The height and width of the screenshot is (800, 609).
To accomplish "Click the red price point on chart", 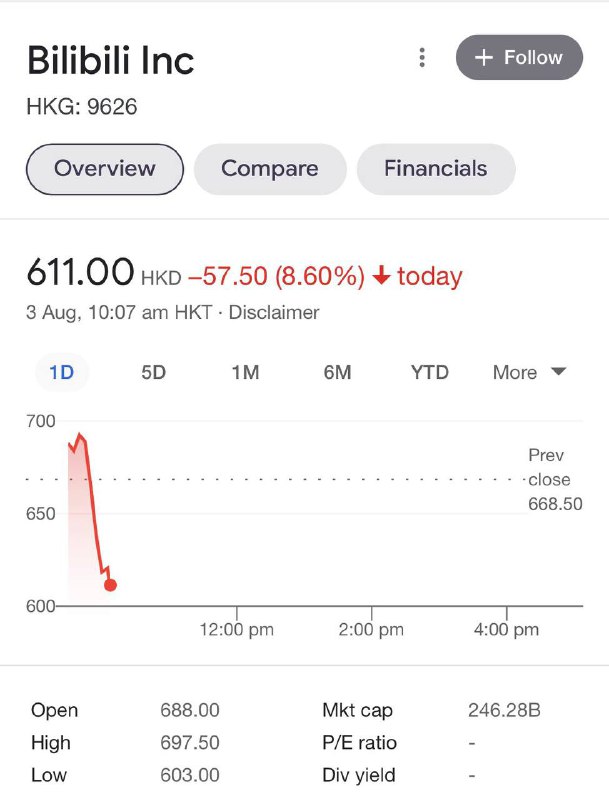I will click(x=110, y=583).
